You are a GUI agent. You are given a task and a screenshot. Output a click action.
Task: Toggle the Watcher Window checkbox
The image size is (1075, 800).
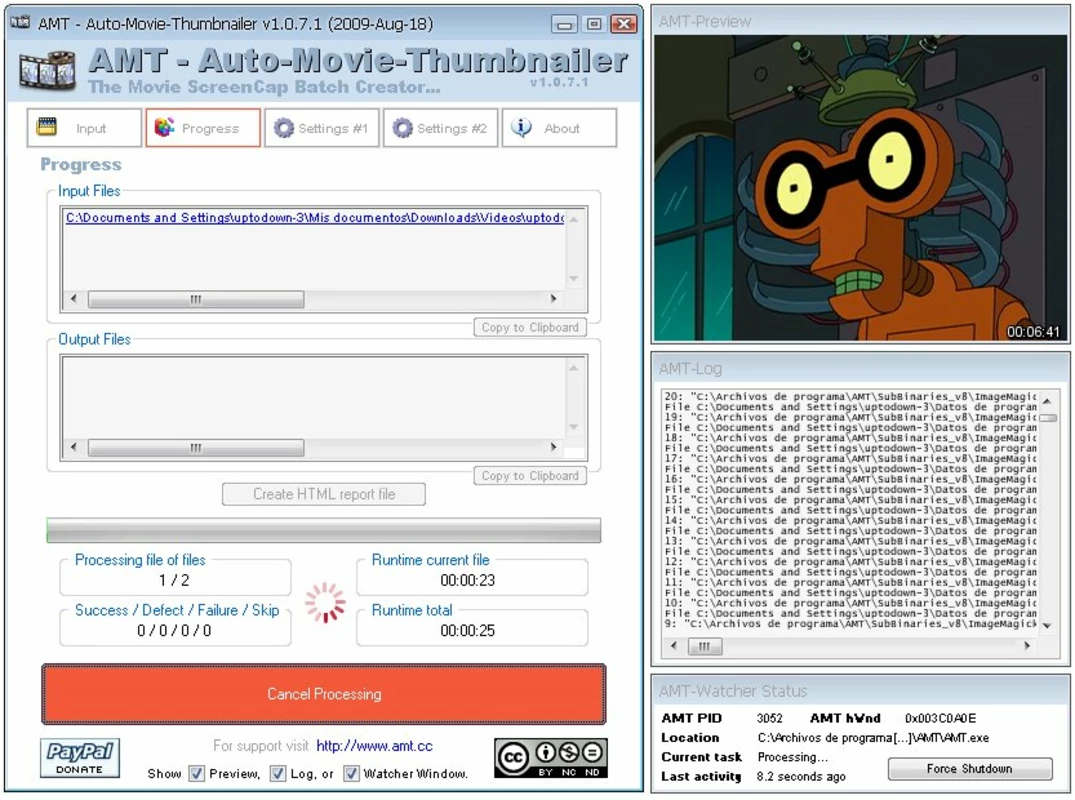tap(351, 773)
